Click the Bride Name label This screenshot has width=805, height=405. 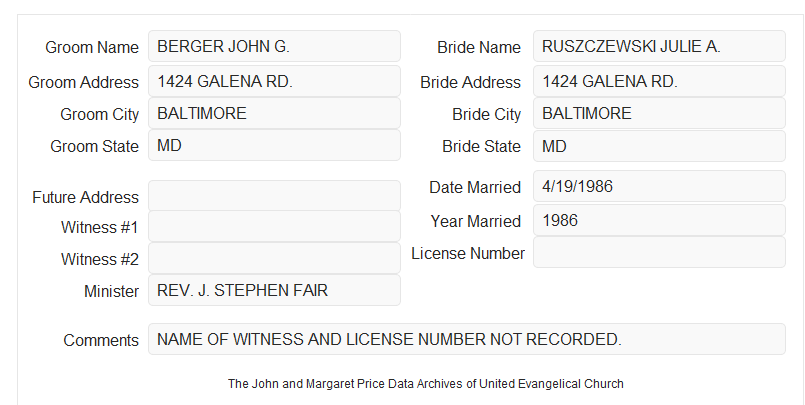click(479, 47)
